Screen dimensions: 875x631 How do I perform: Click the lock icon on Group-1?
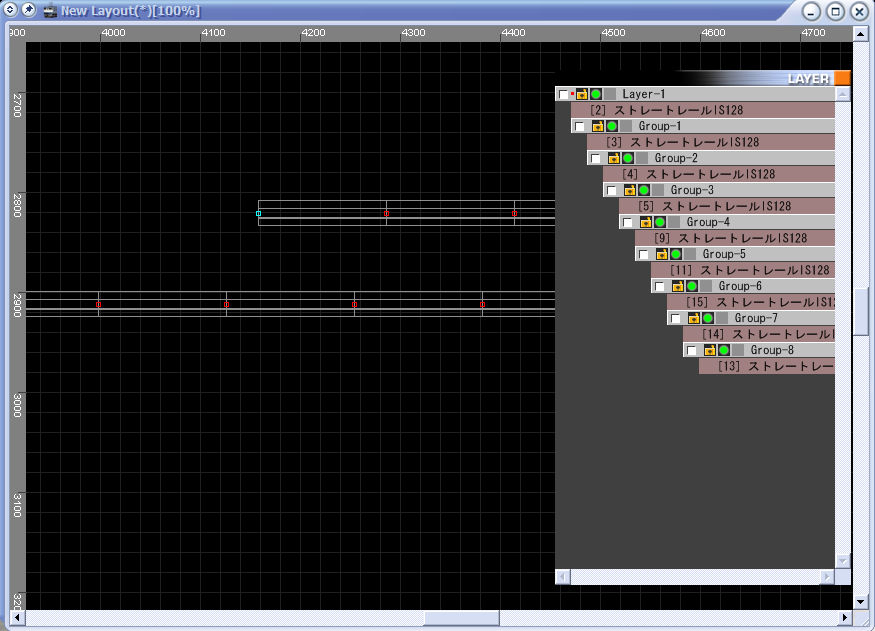pyautogui.click(x=598, y=126)
